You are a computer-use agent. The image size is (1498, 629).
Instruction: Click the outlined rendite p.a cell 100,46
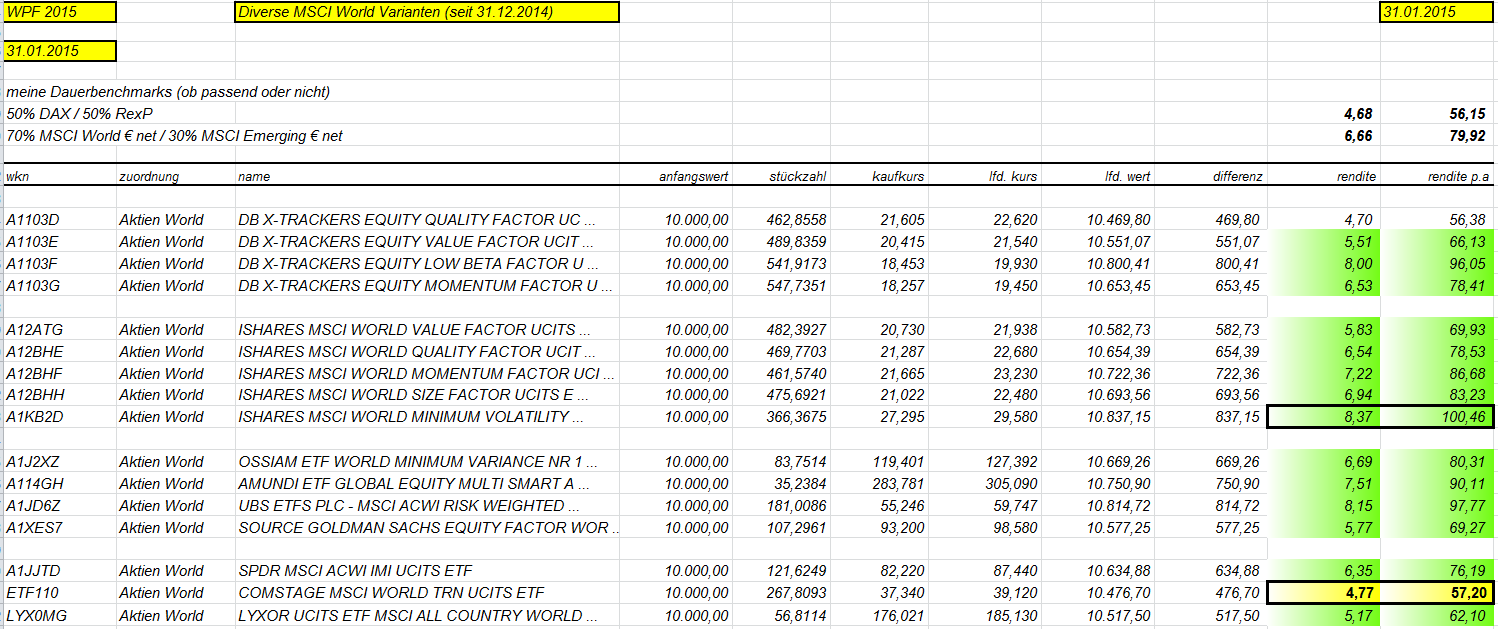pyautogui.click(x=1438, y=417)
